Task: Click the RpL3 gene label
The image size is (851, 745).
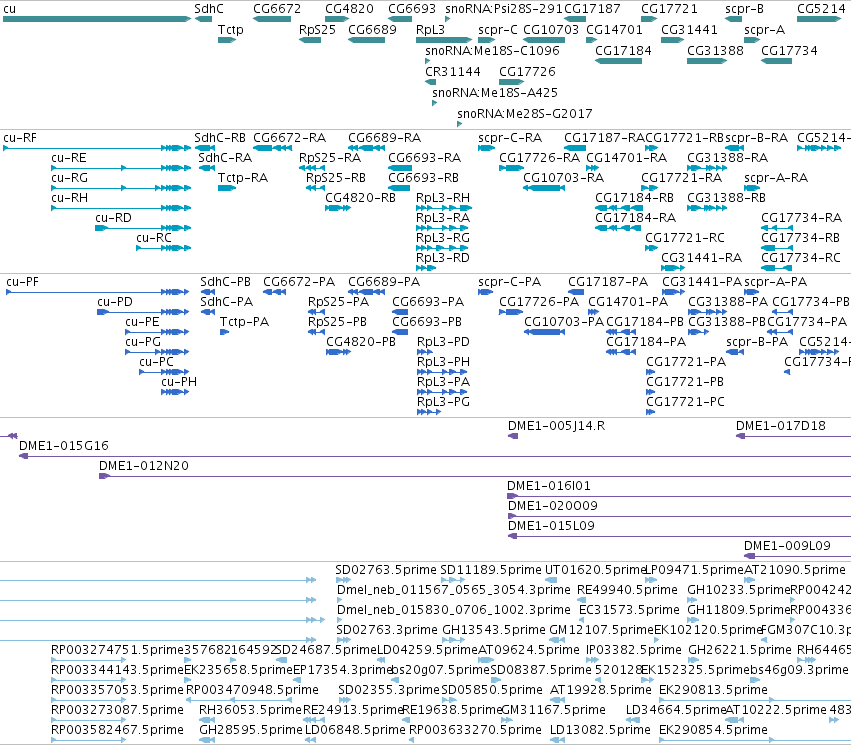Action: point(430,30)
